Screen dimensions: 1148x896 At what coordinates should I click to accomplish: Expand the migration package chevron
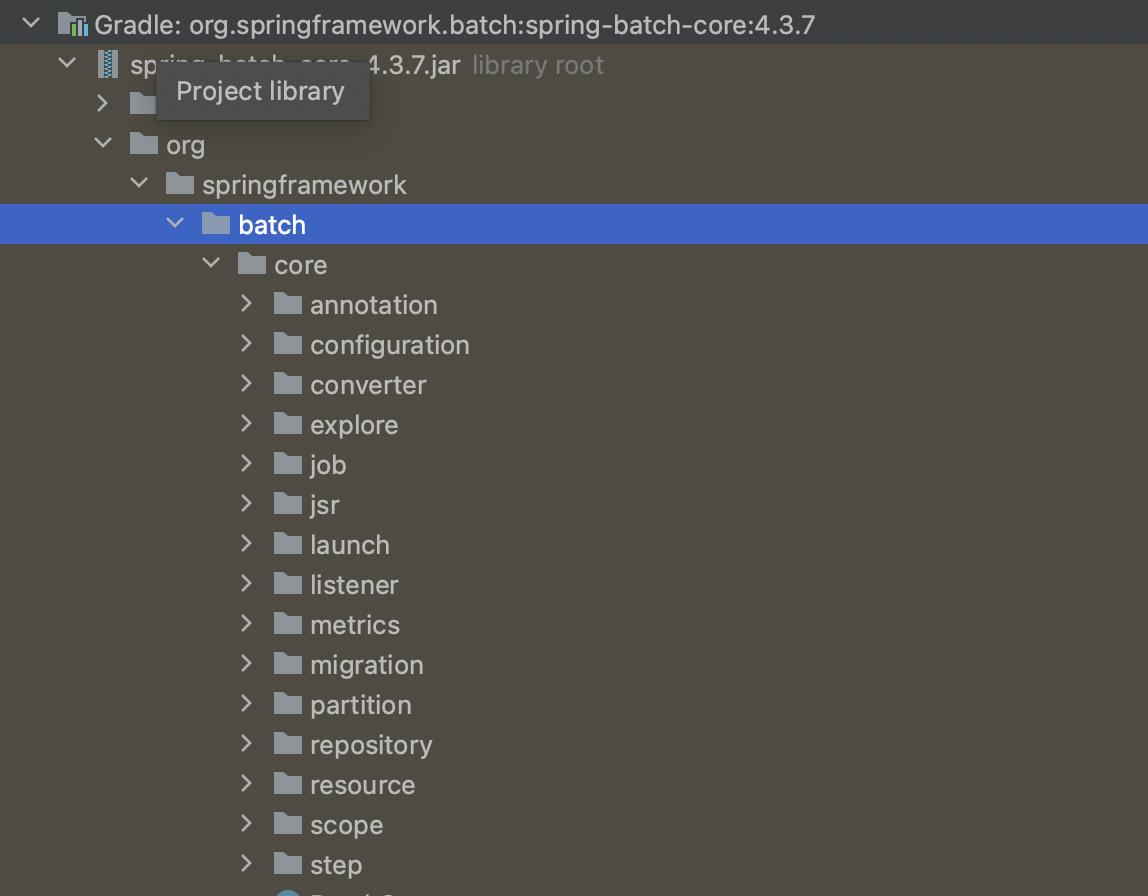coord(246,663)
